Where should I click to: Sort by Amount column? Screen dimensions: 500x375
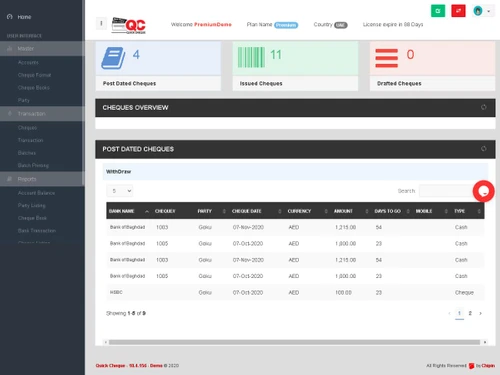pos(351,211)
